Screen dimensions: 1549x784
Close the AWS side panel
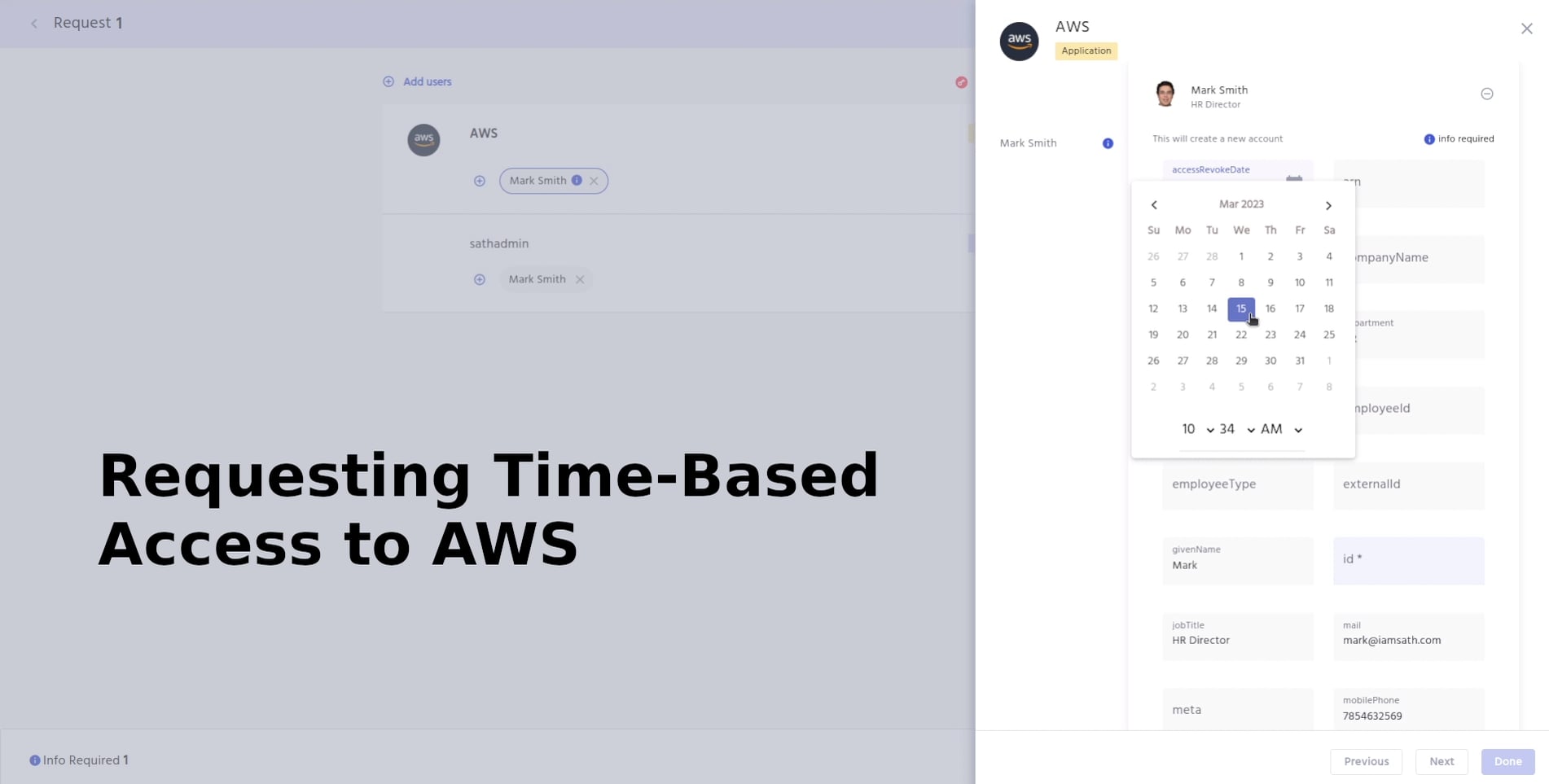(x=1527, y=28)
